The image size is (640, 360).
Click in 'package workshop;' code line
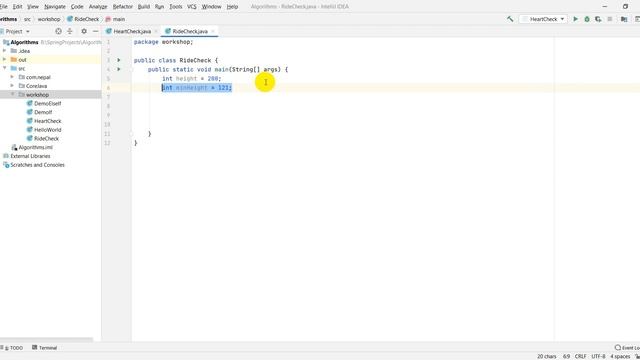163,42
